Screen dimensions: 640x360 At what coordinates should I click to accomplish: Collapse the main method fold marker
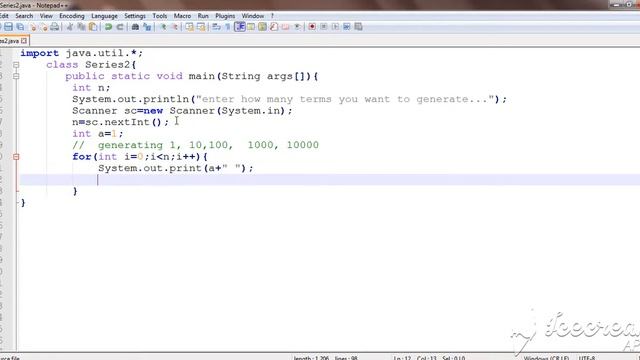[x=16, y=76]
